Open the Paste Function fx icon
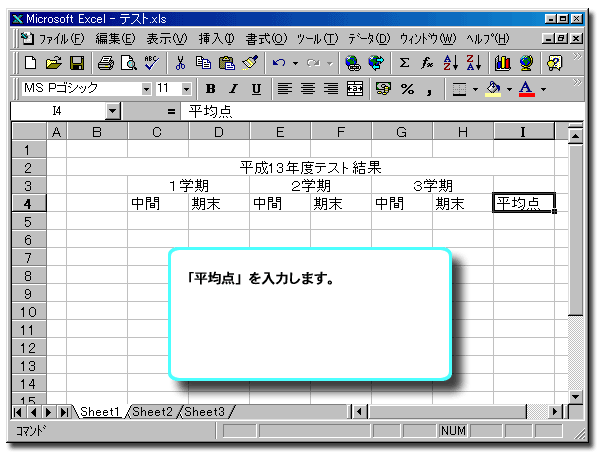 click(x=427, y=63)
